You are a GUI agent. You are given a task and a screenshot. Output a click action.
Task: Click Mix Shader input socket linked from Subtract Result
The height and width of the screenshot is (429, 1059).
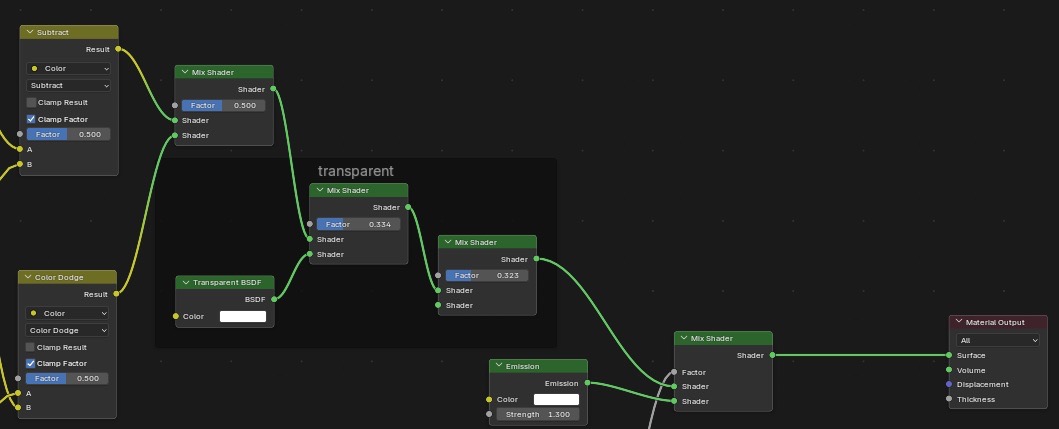pyautogui.click(x=175, y=120)
